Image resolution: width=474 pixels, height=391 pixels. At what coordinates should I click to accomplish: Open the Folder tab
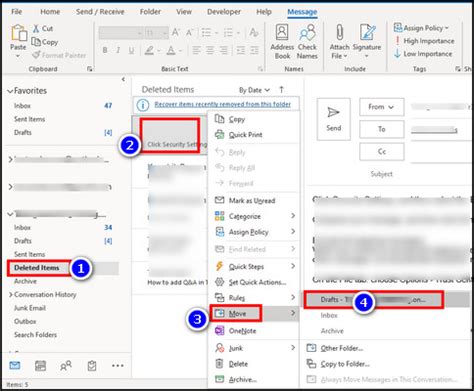click(150, 12)
